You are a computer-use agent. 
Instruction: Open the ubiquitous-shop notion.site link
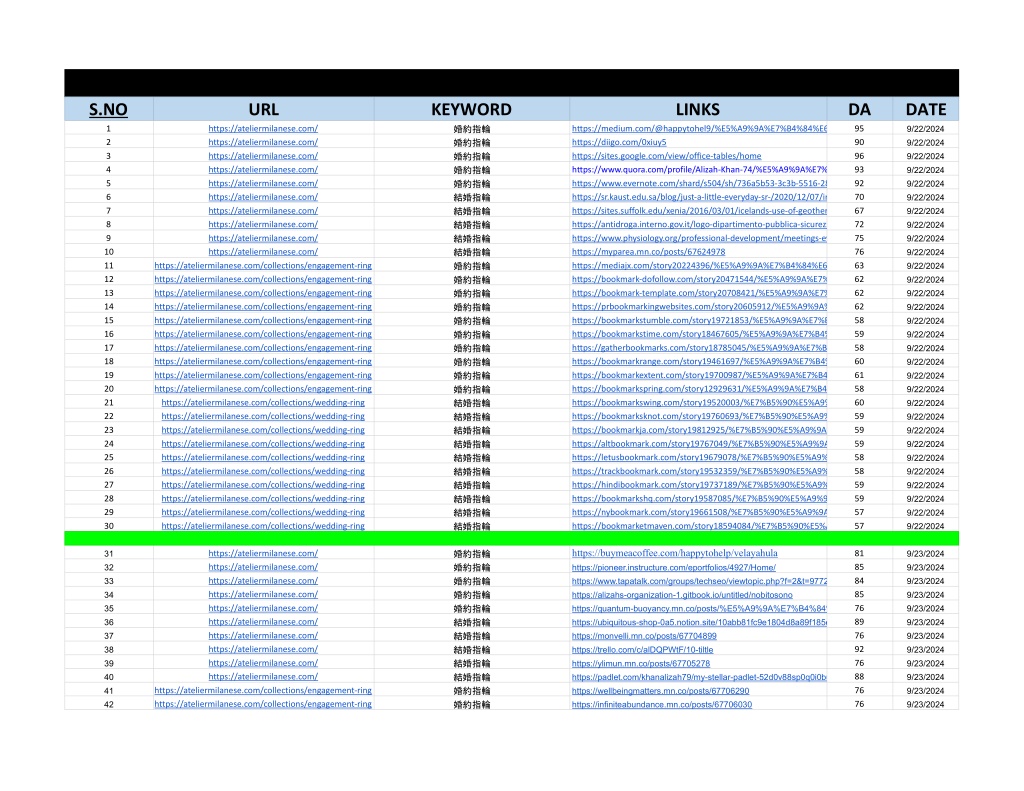click(699, 622)
